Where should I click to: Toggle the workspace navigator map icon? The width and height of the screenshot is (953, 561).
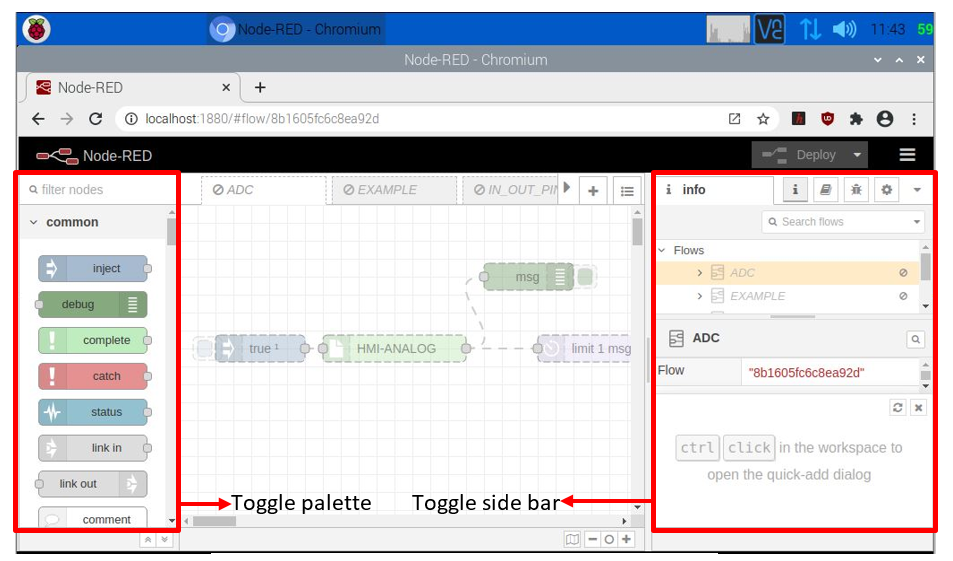572,539
